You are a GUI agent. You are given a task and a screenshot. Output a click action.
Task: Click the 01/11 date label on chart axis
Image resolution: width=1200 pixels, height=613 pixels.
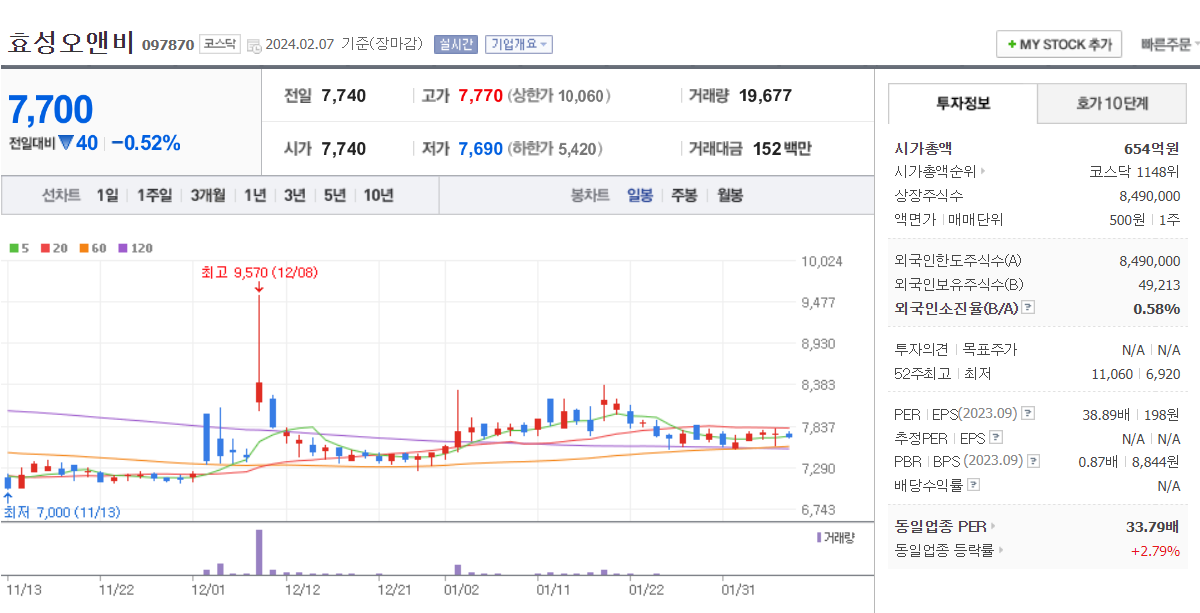[x=553, y=589]
